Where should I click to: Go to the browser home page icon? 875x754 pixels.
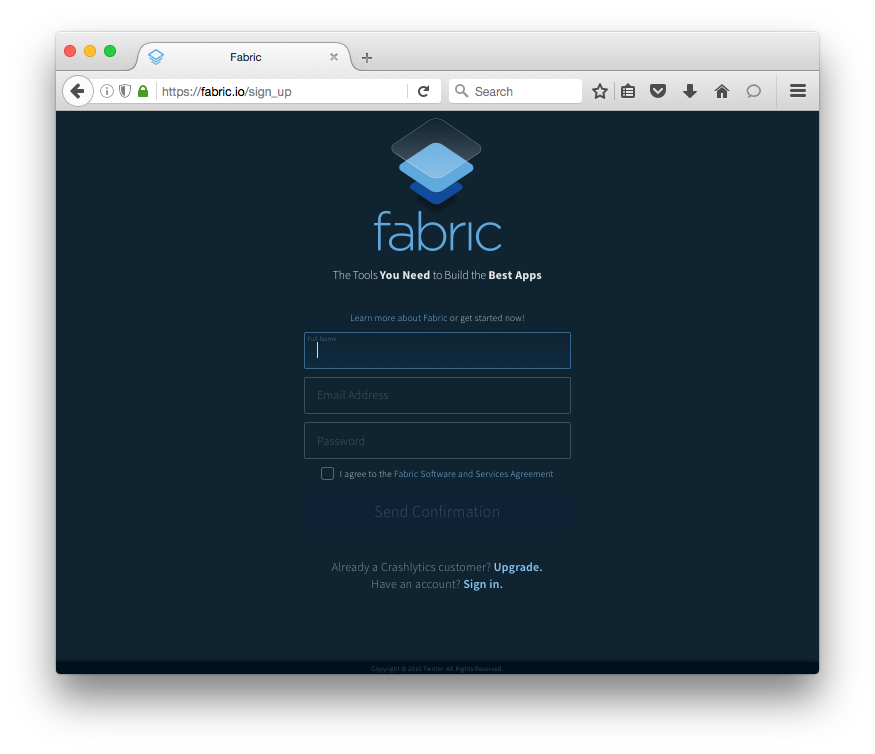tap(722, 90)
